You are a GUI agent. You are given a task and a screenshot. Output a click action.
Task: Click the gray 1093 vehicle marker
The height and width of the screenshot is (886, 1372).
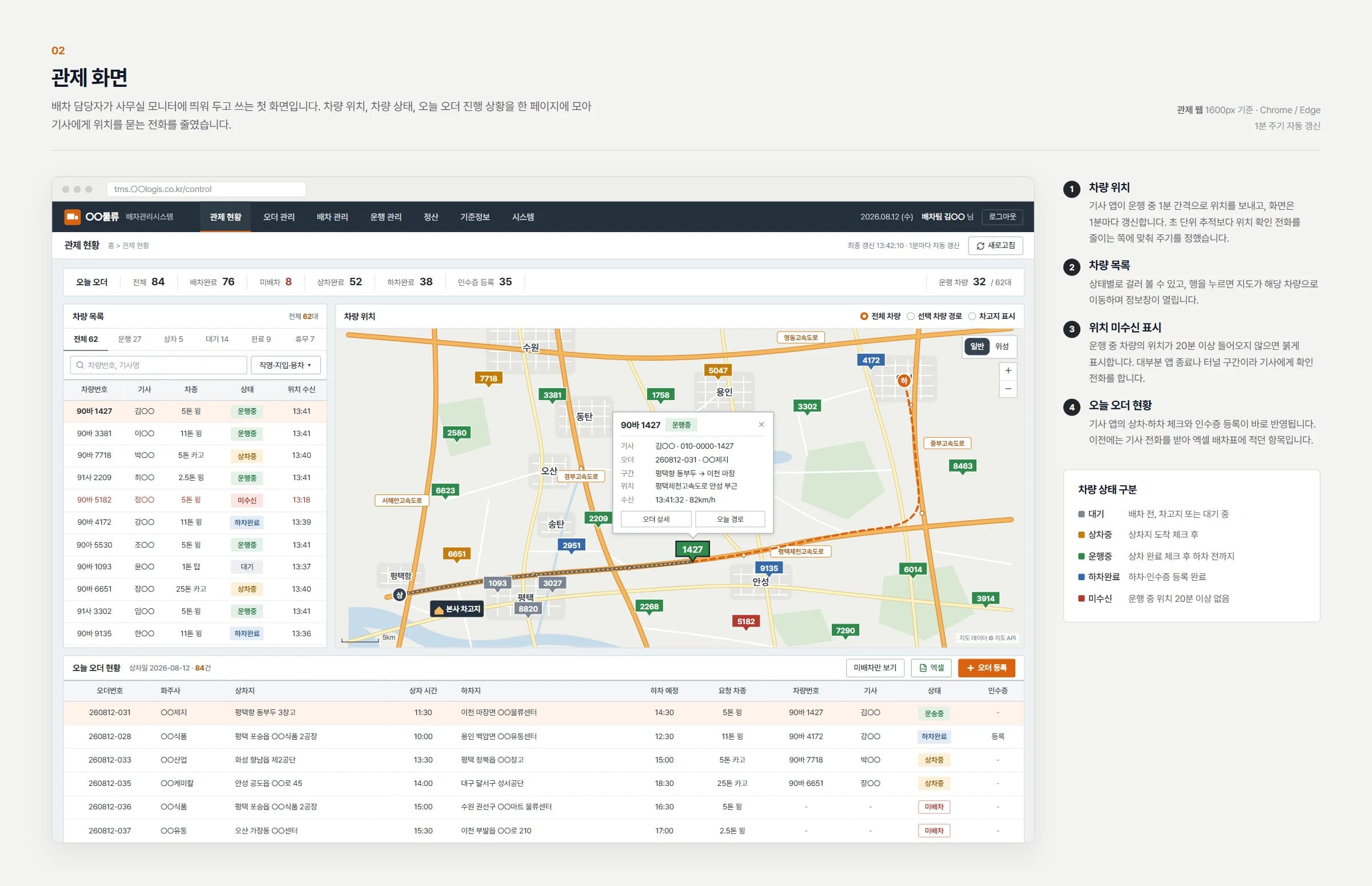tap(497, 584)
